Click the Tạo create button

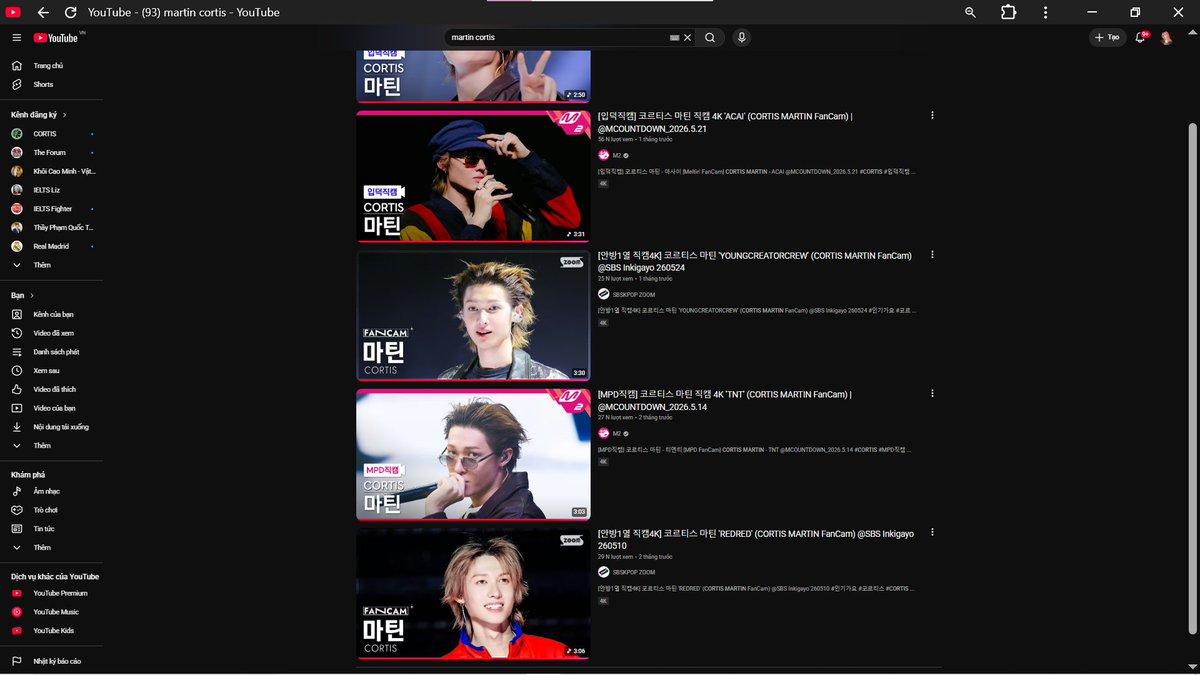tap(1107, 37)
